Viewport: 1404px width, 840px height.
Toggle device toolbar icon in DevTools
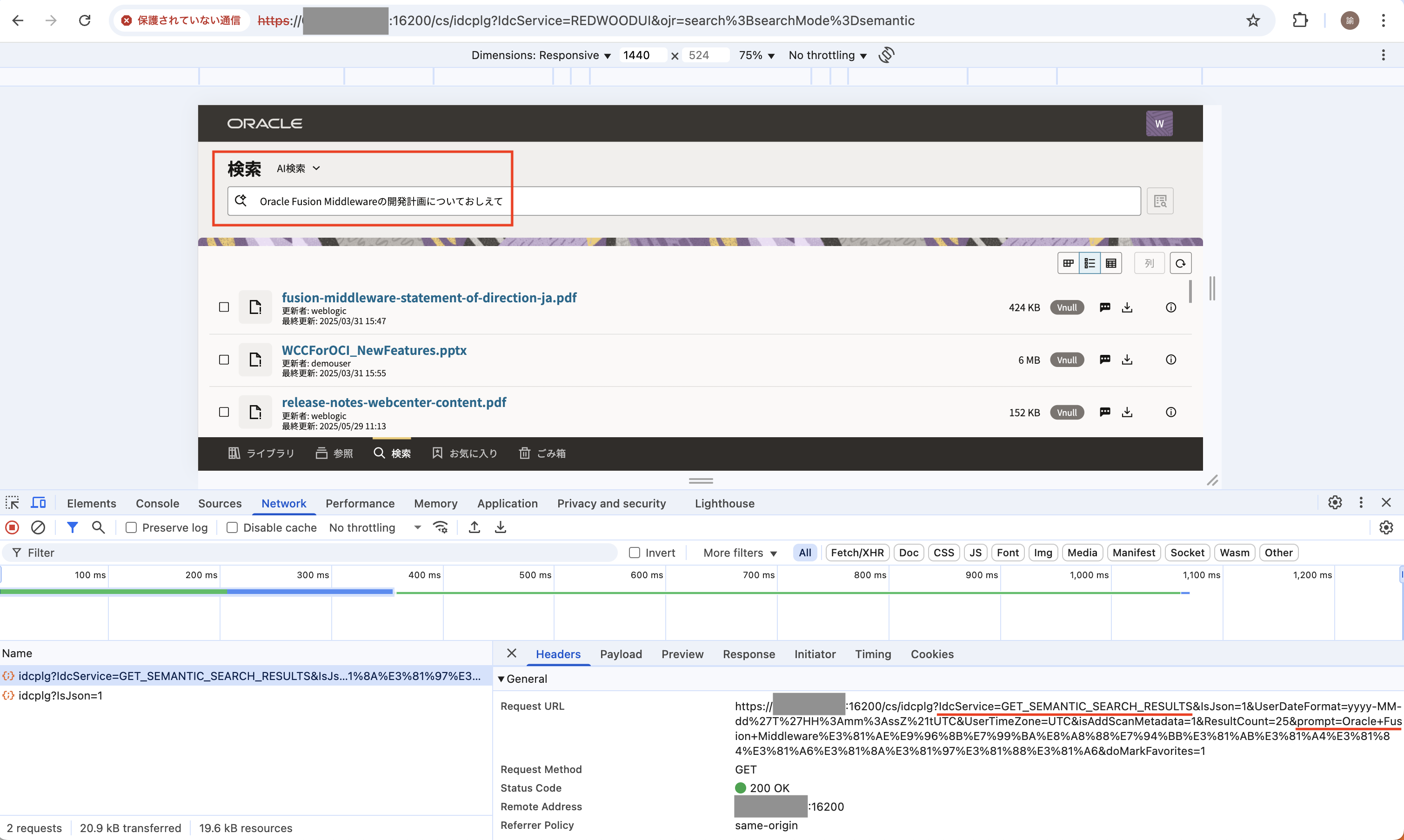pyautogui.click(x=38, y=503)
